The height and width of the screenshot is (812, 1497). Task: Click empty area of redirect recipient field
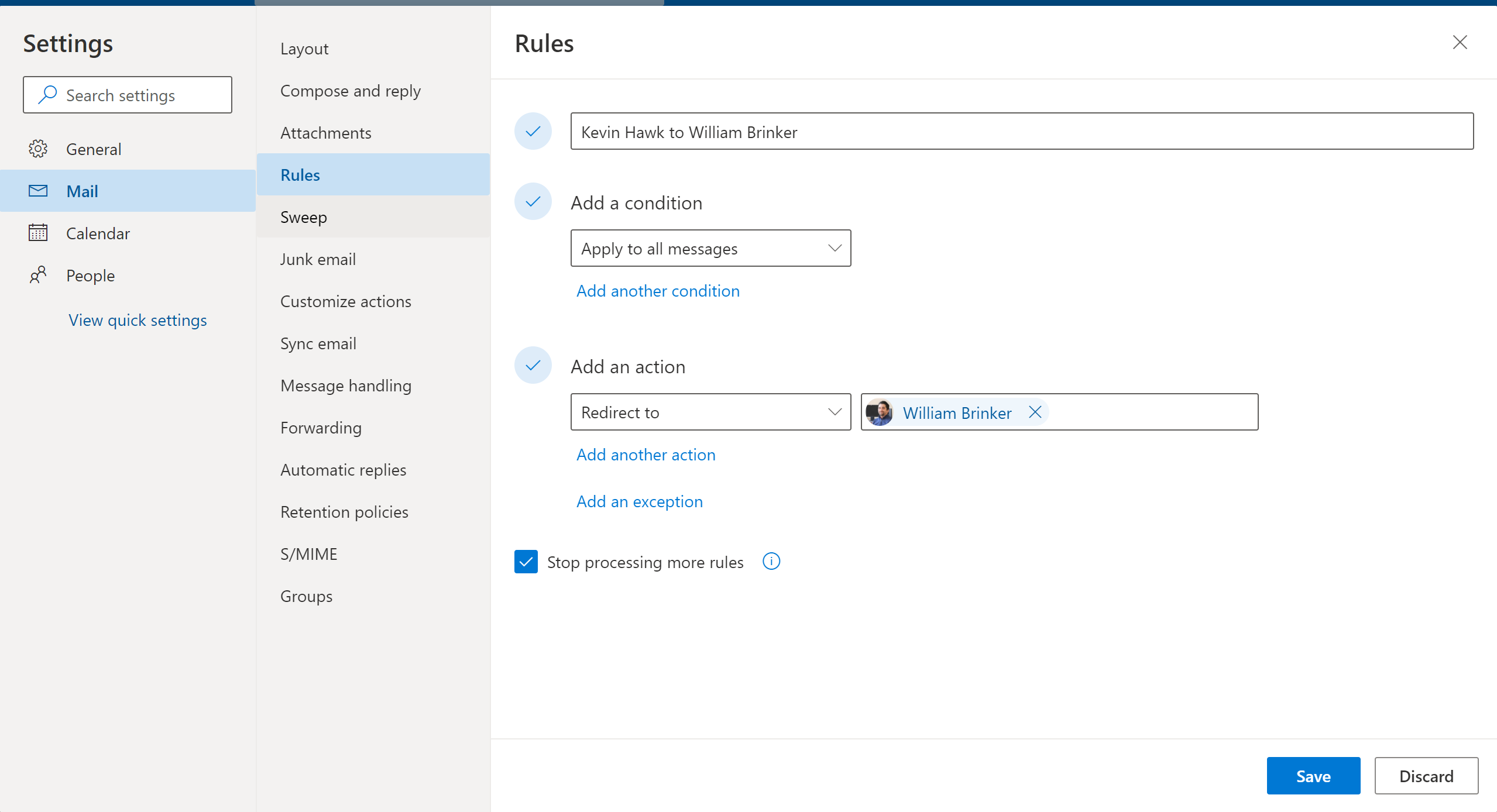1153,412
